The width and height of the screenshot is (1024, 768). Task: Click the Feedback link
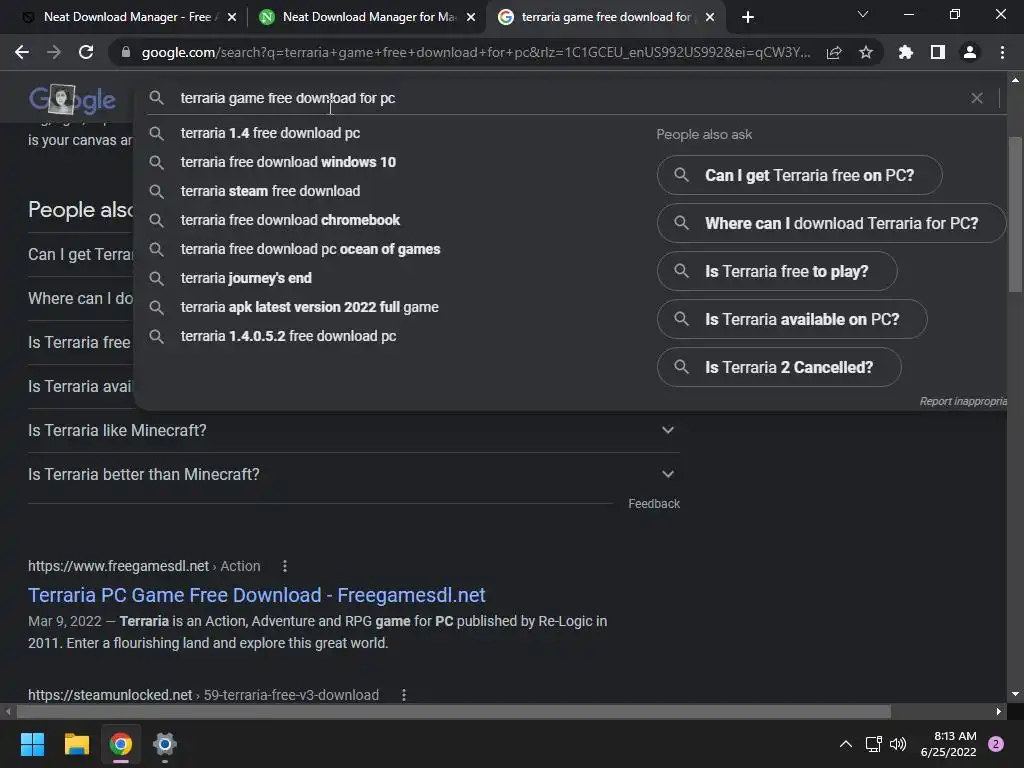[x=654, y=504]
